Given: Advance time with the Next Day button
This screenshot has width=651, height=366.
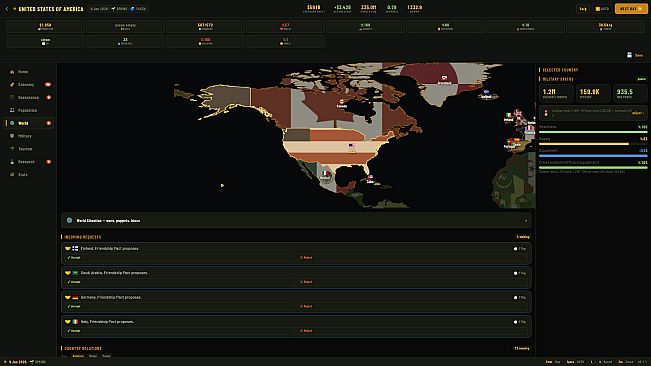Looking at the screenshot, I should 631,9.
